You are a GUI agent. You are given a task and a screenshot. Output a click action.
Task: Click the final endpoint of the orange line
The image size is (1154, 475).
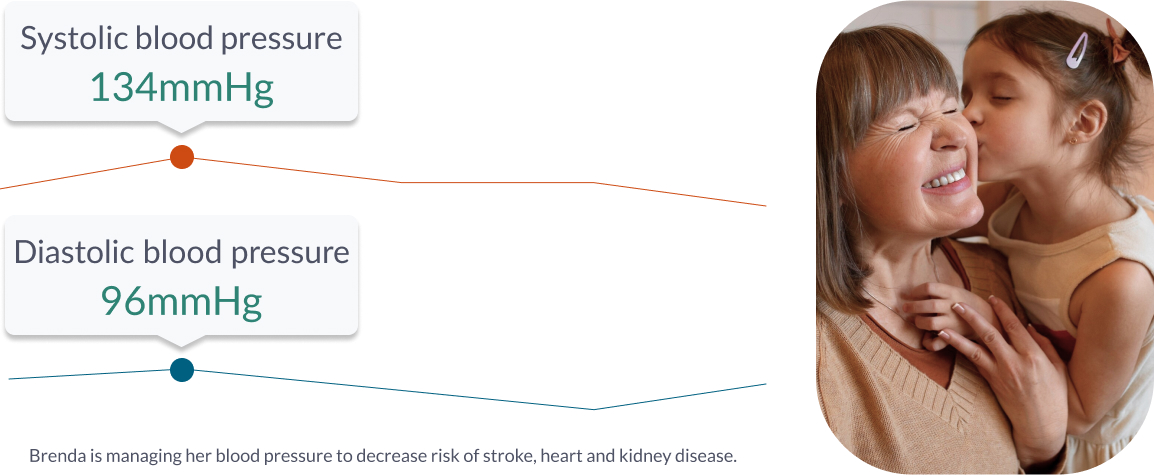(765, 205)
